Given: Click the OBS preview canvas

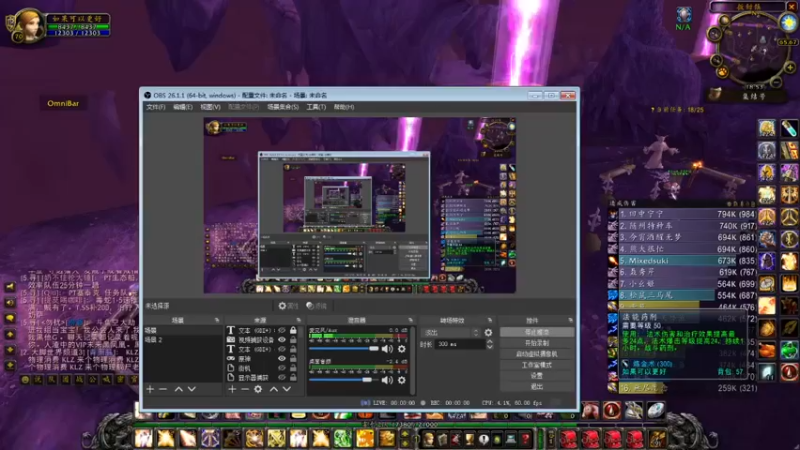Looking at the screenshot, I should click(360, 205).
